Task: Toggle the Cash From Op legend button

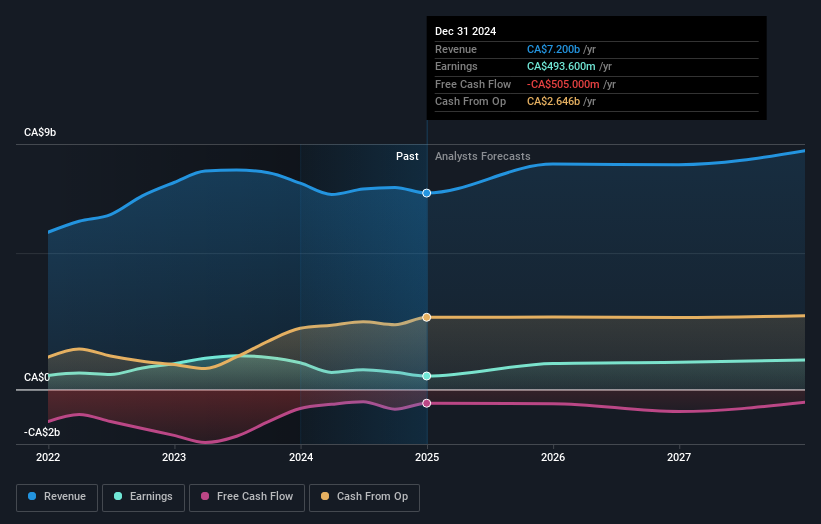Action: [x=364, y=497]
